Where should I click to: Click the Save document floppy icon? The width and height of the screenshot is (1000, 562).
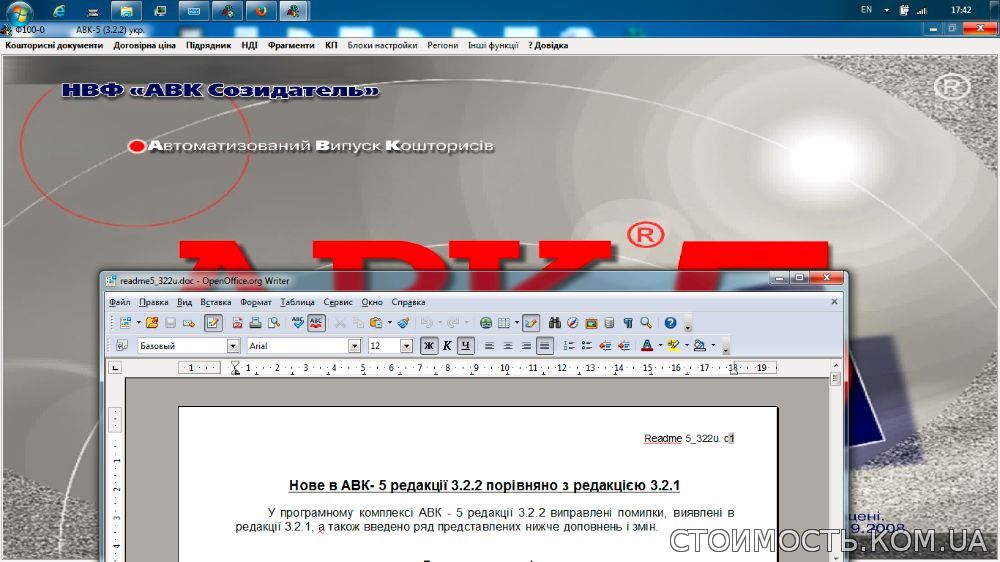(x=170, y=323)
